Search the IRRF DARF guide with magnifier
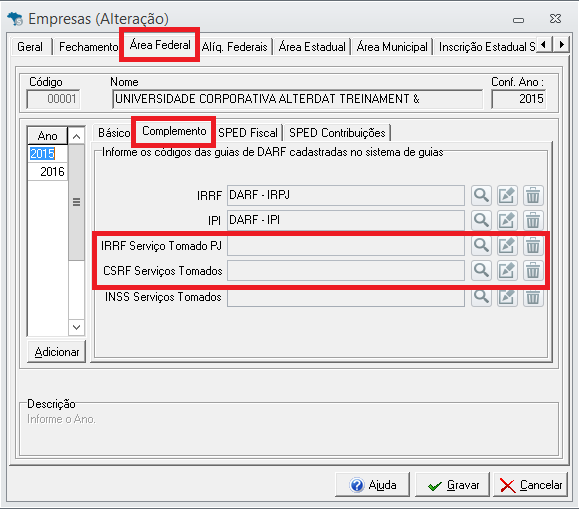 click(x=481, y=195)
